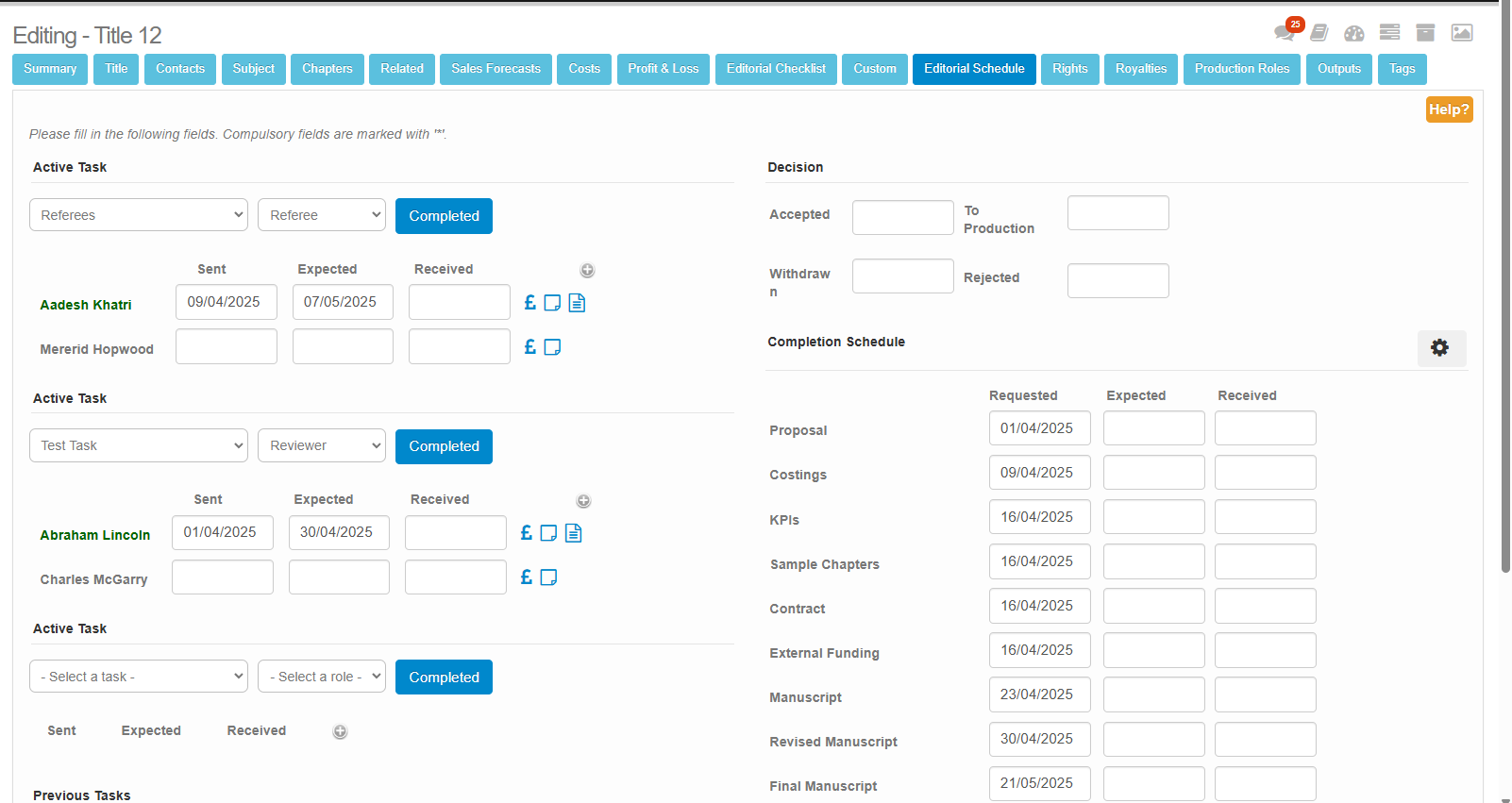1512x803 pixels.
Task: Open Completion Schedule gear settings
Action: pos(1440,347)
